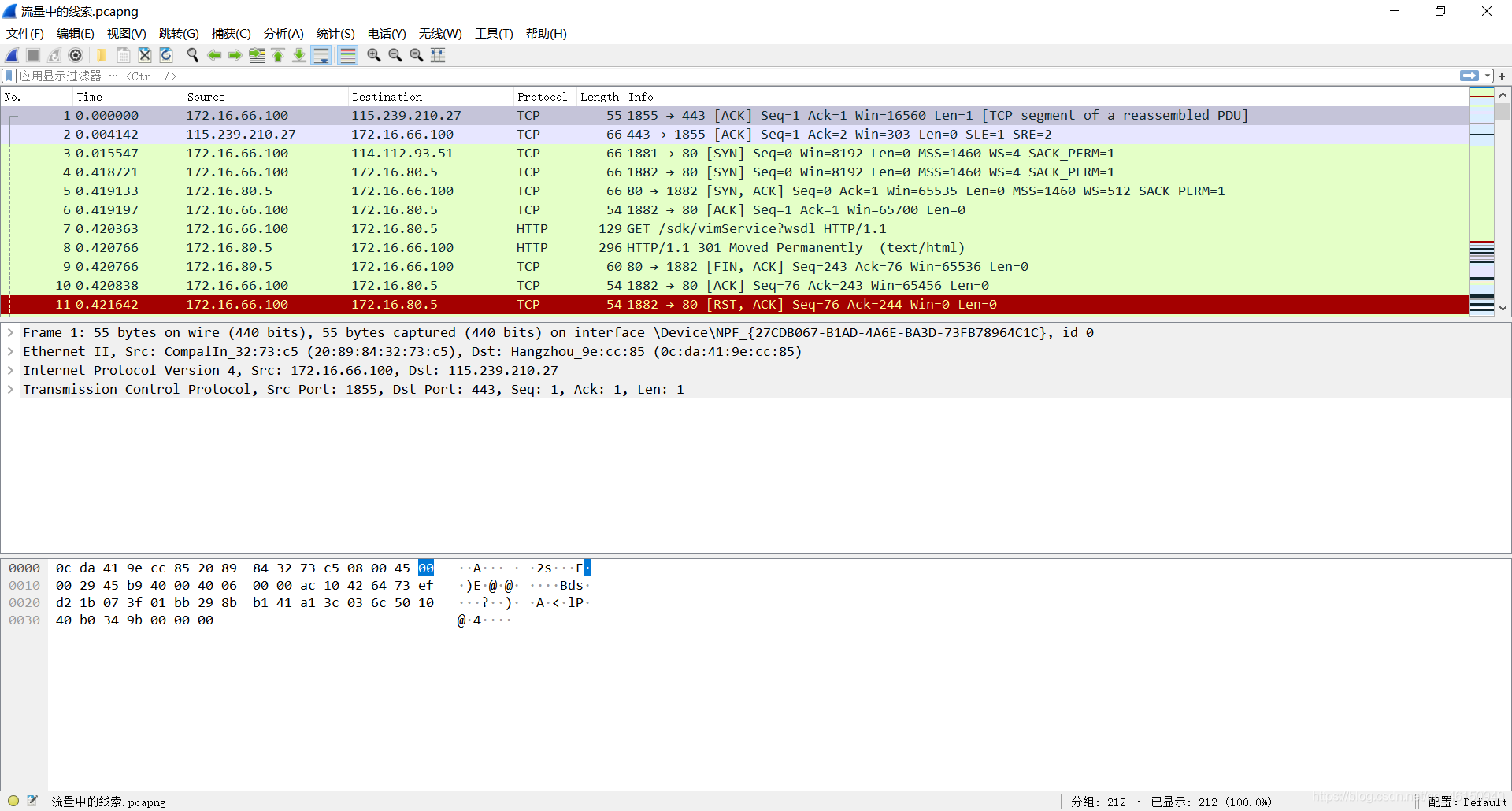
Task: Toggle packet list colorization
Action: point(347,55)
